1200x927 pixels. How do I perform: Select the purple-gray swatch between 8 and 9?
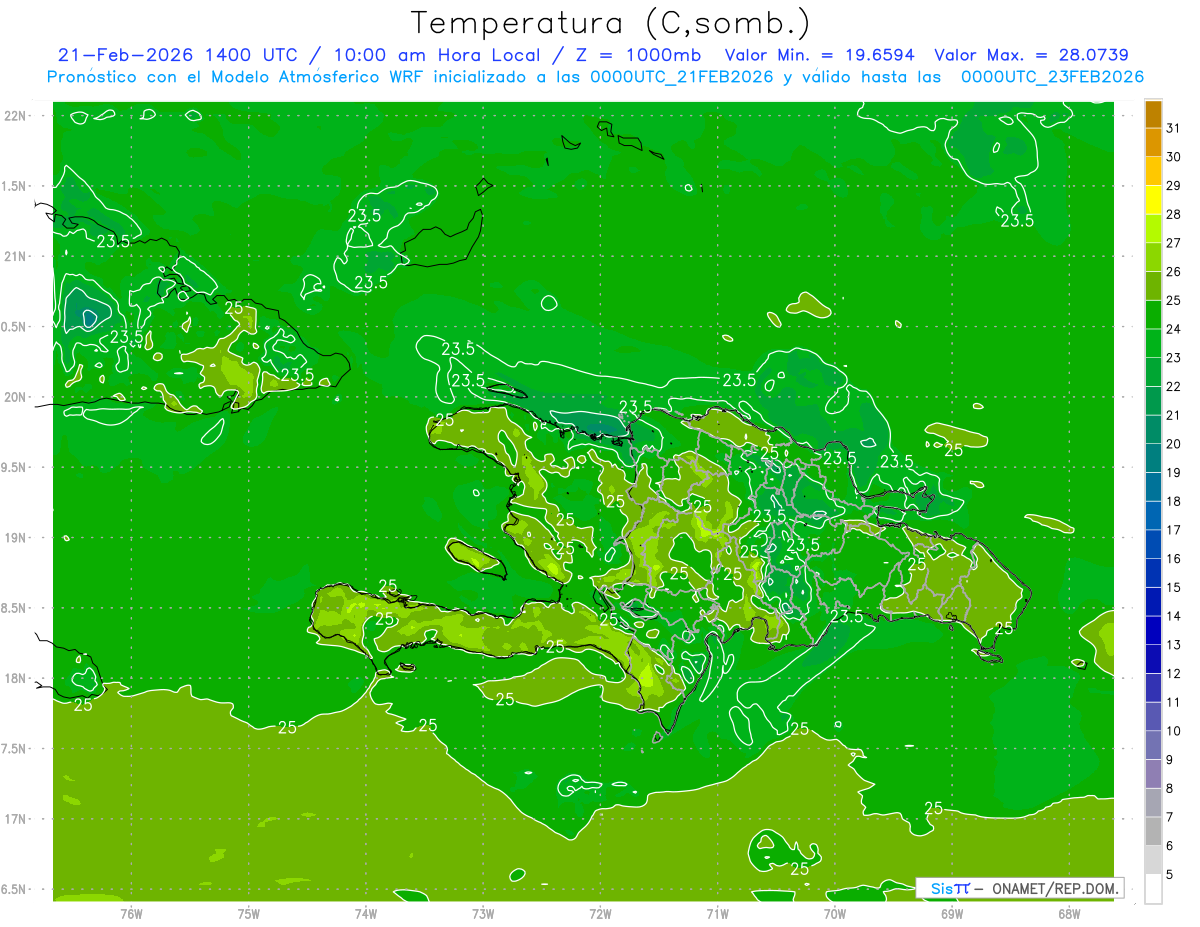click(1153, 774)
